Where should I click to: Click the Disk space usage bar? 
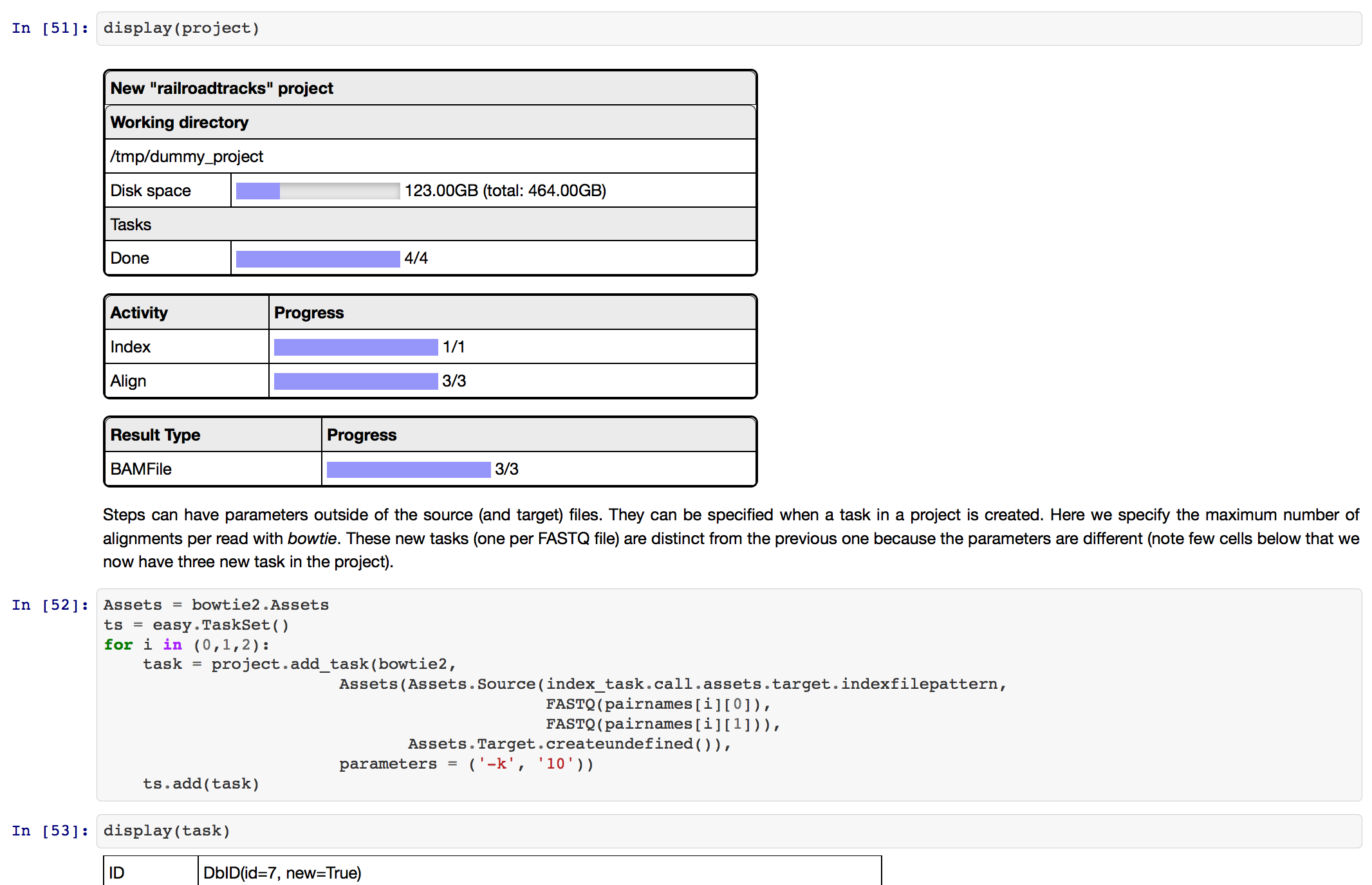click(317, 191)
